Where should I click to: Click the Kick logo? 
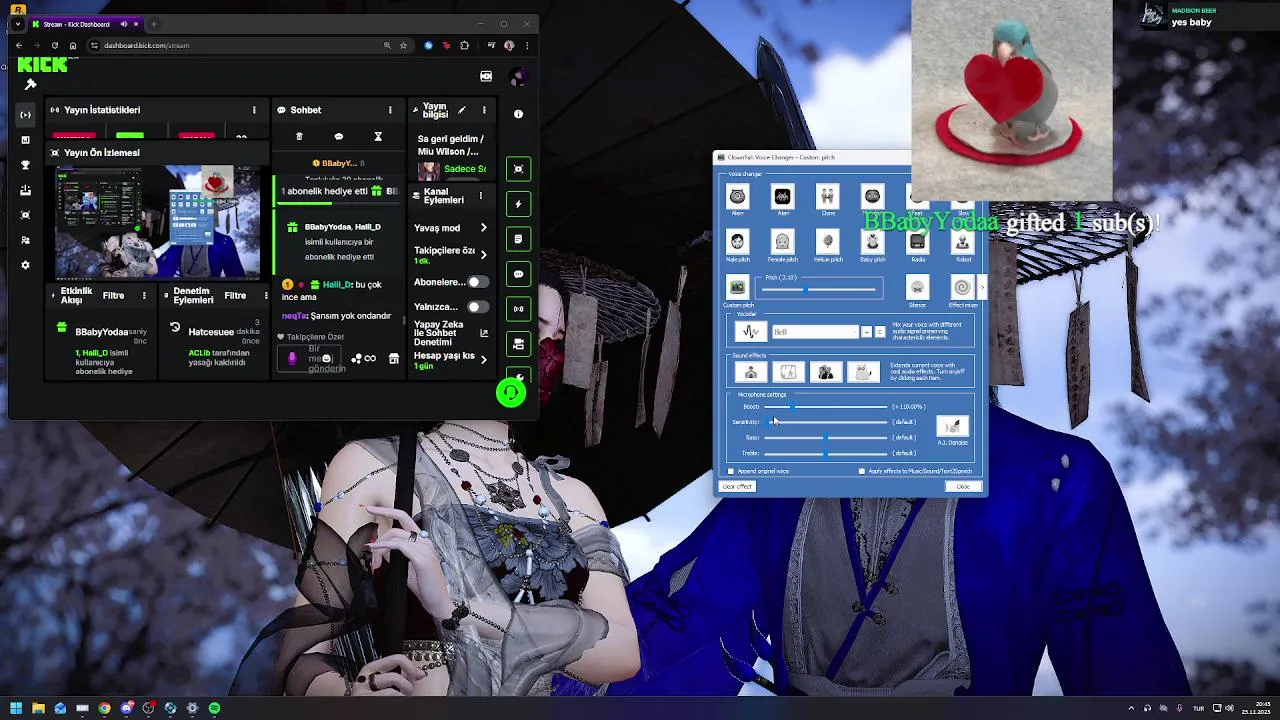pyautogui.click(x=42, y=65)
